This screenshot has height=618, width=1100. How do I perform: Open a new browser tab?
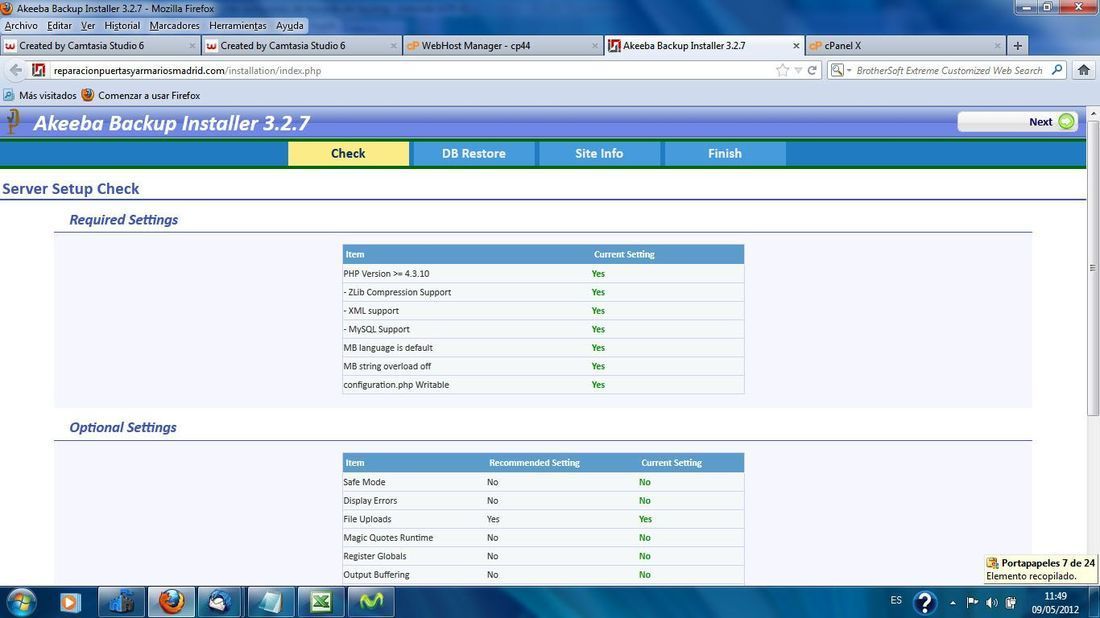[1017, 46]
